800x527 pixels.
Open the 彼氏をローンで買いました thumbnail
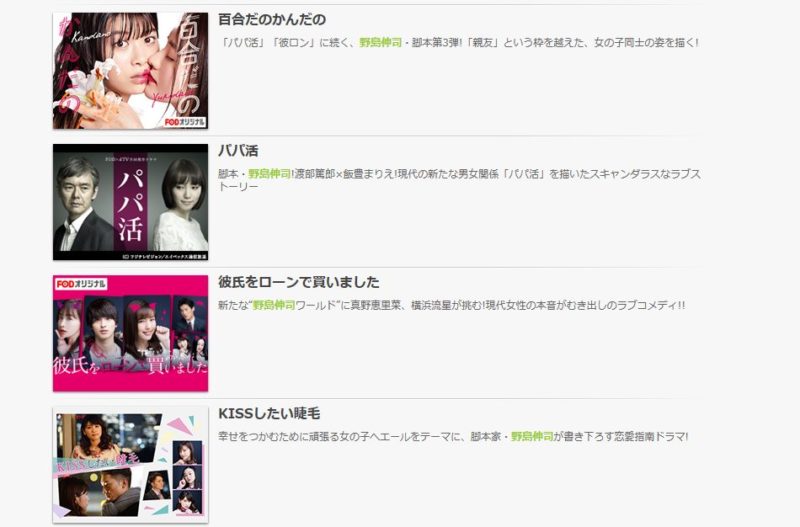coord(130,333)
